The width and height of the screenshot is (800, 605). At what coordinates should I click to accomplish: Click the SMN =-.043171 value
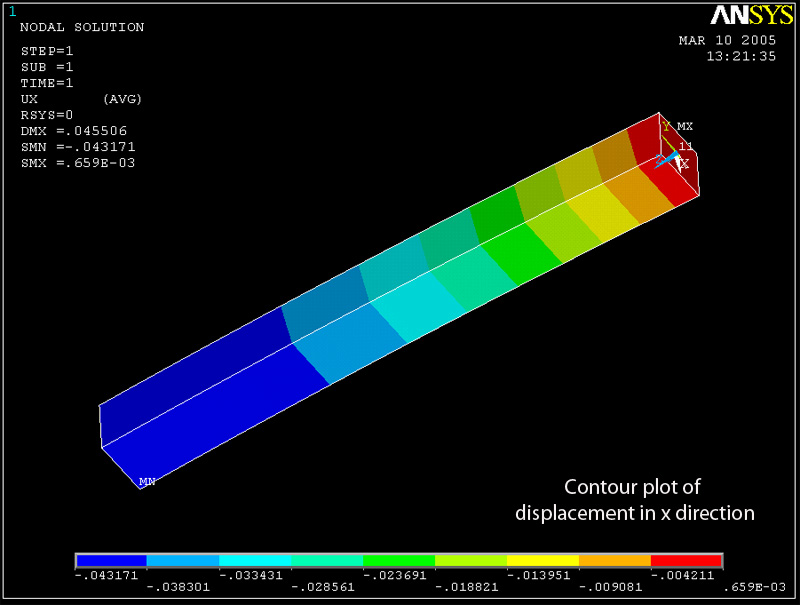pos(78,147)
